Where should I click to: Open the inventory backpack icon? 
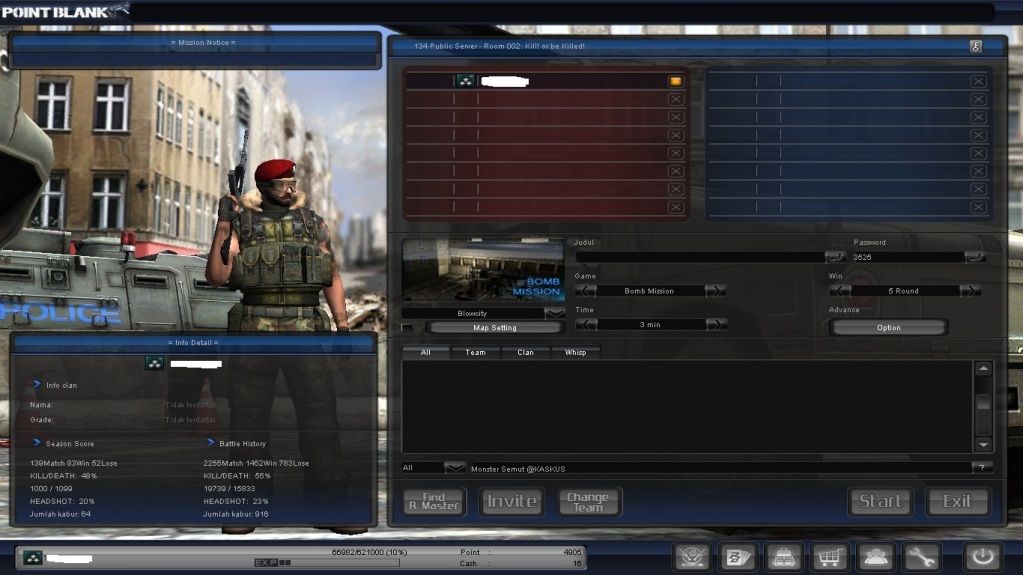pos(784,557)
